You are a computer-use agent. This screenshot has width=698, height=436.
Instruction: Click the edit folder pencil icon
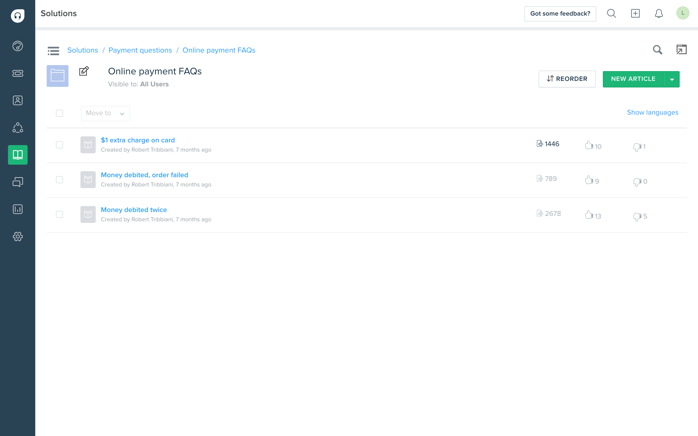pos(84,71)
